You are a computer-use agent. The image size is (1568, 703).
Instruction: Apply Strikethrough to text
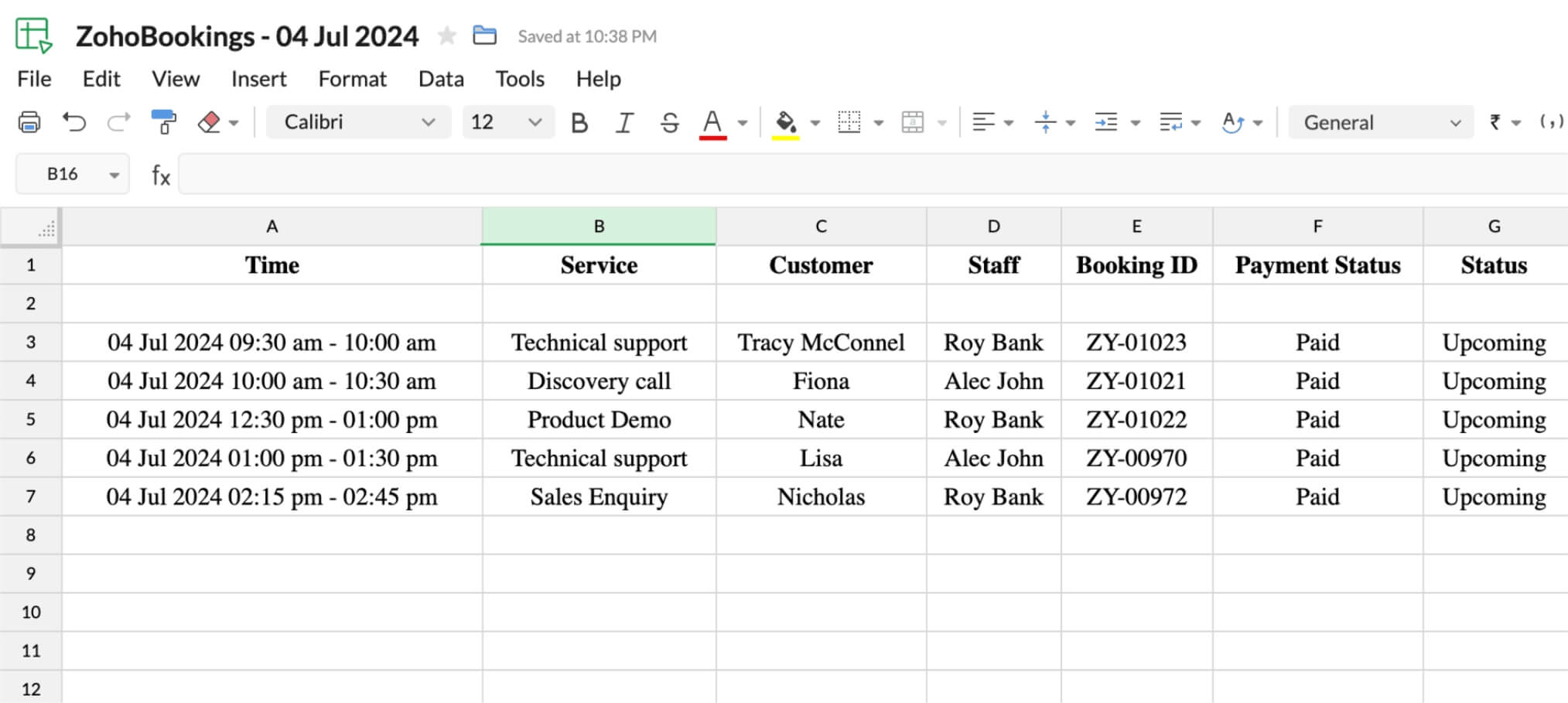coord(669,122)
